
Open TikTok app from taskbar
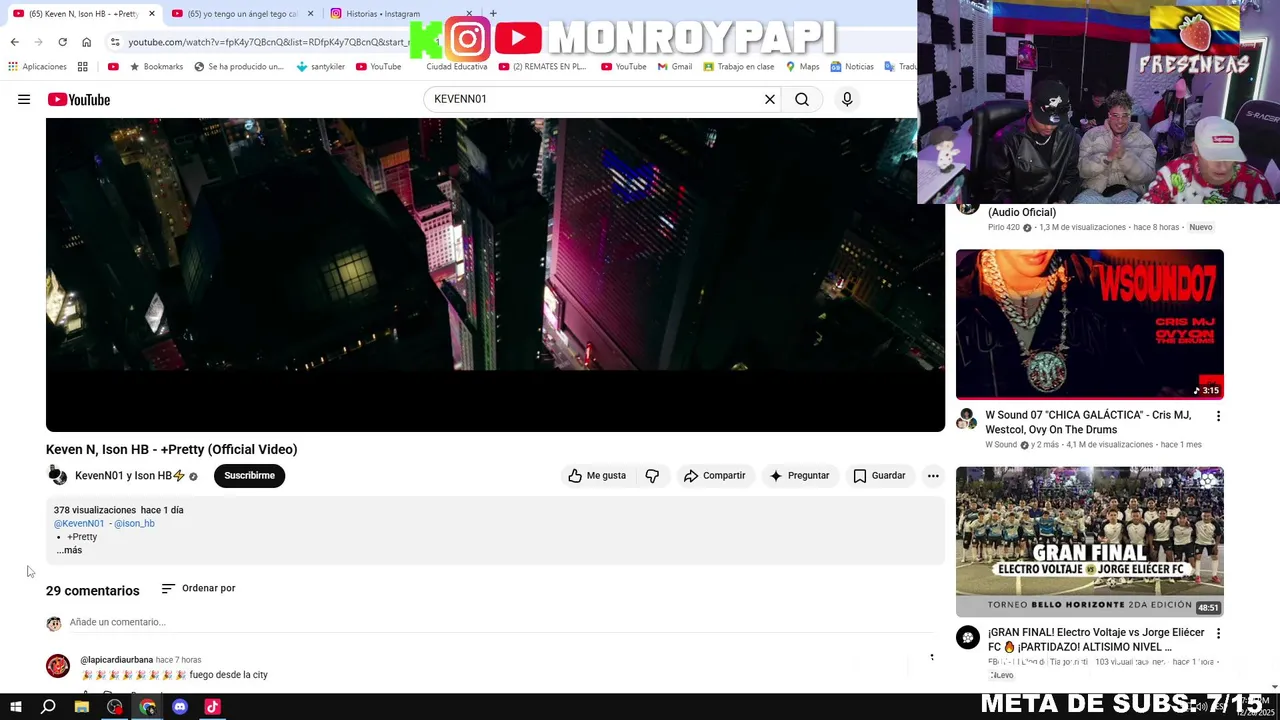(x=212, y=706)
